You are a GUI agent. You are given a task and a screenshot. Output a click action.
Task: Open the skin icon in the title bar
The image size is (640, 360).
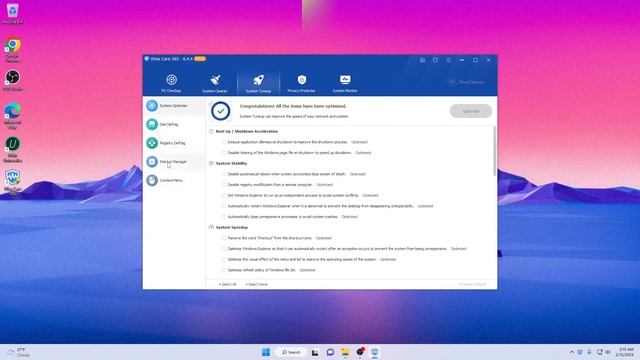(436, 60)
